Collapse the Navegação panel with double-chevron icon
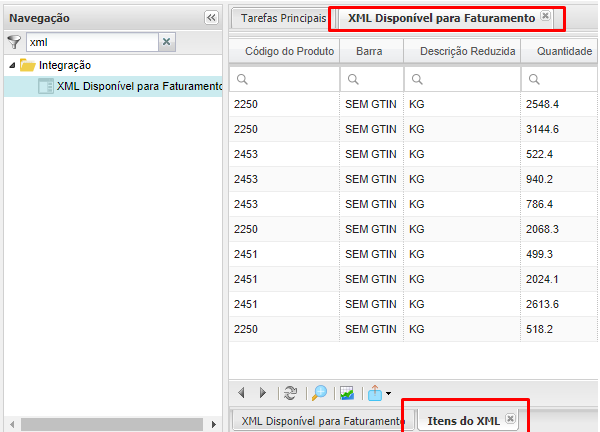This screenshot has height=432, width=600. [211, 18]
